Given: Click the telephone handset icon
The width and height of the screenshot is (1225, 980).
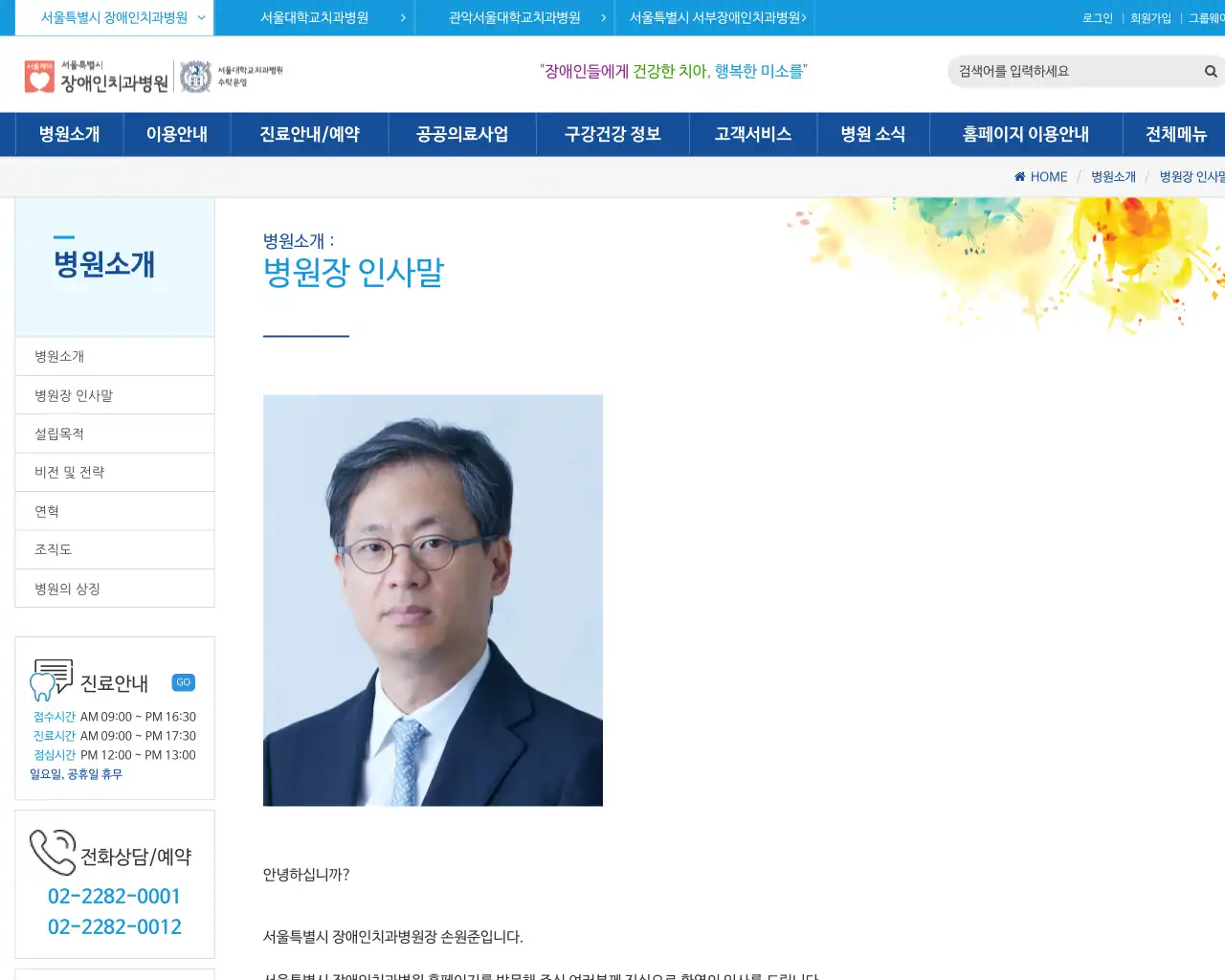Looking at the screenshot, I should 53,852.
